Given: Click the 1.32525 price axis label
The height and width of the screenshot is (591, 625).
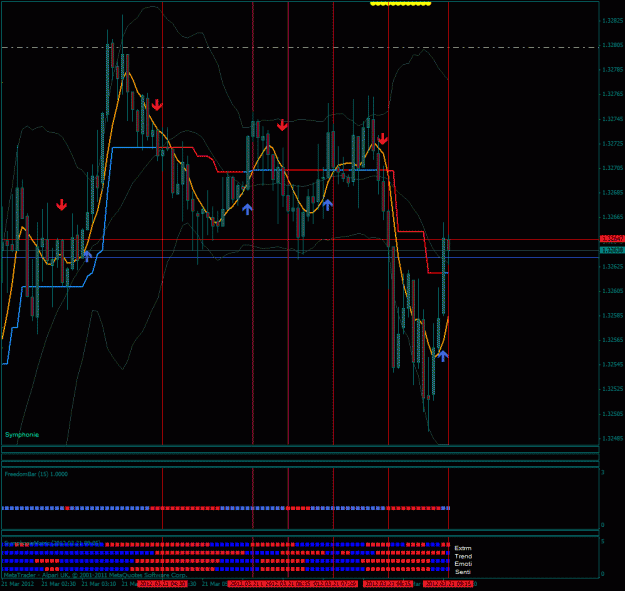Looking at the screenshot, I should point(613,389).
